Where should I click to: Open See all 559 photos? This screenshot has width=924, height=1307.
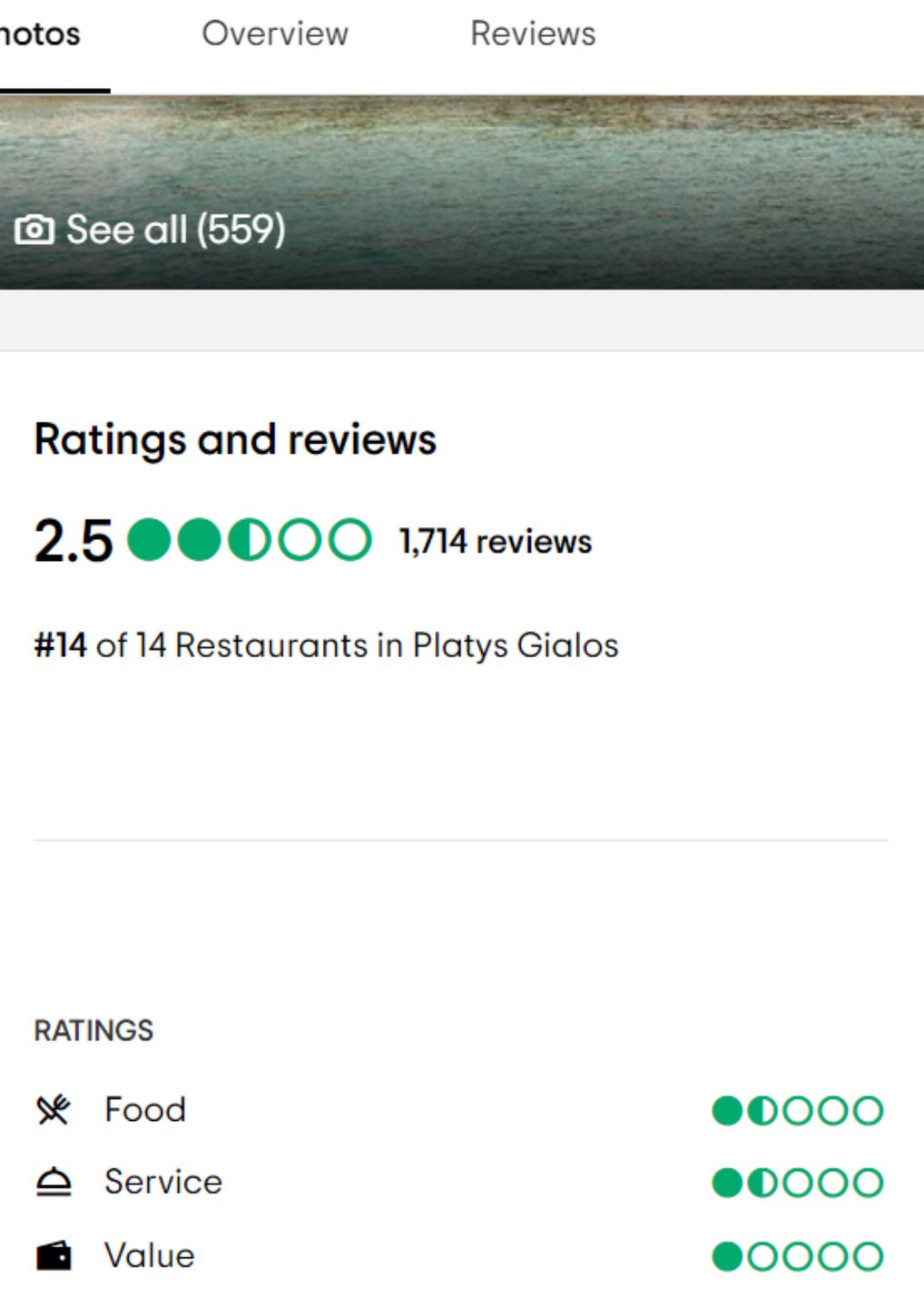174,230
